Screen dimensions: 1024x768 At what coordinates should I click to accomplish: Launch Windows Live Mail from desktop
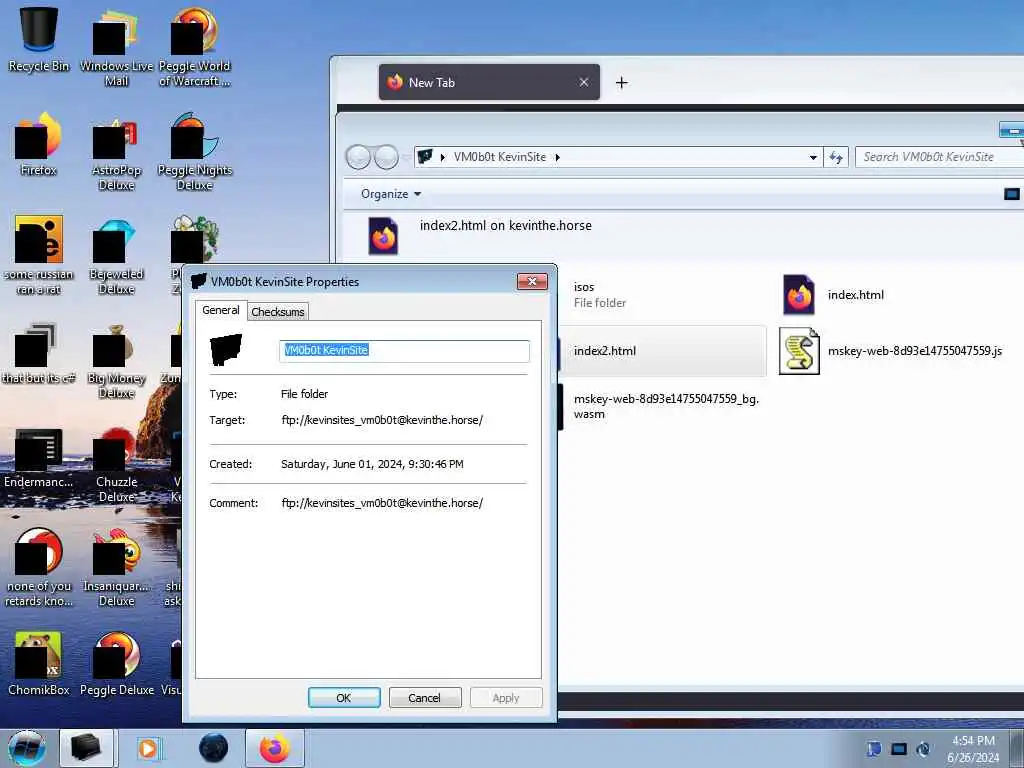(116, 46)
